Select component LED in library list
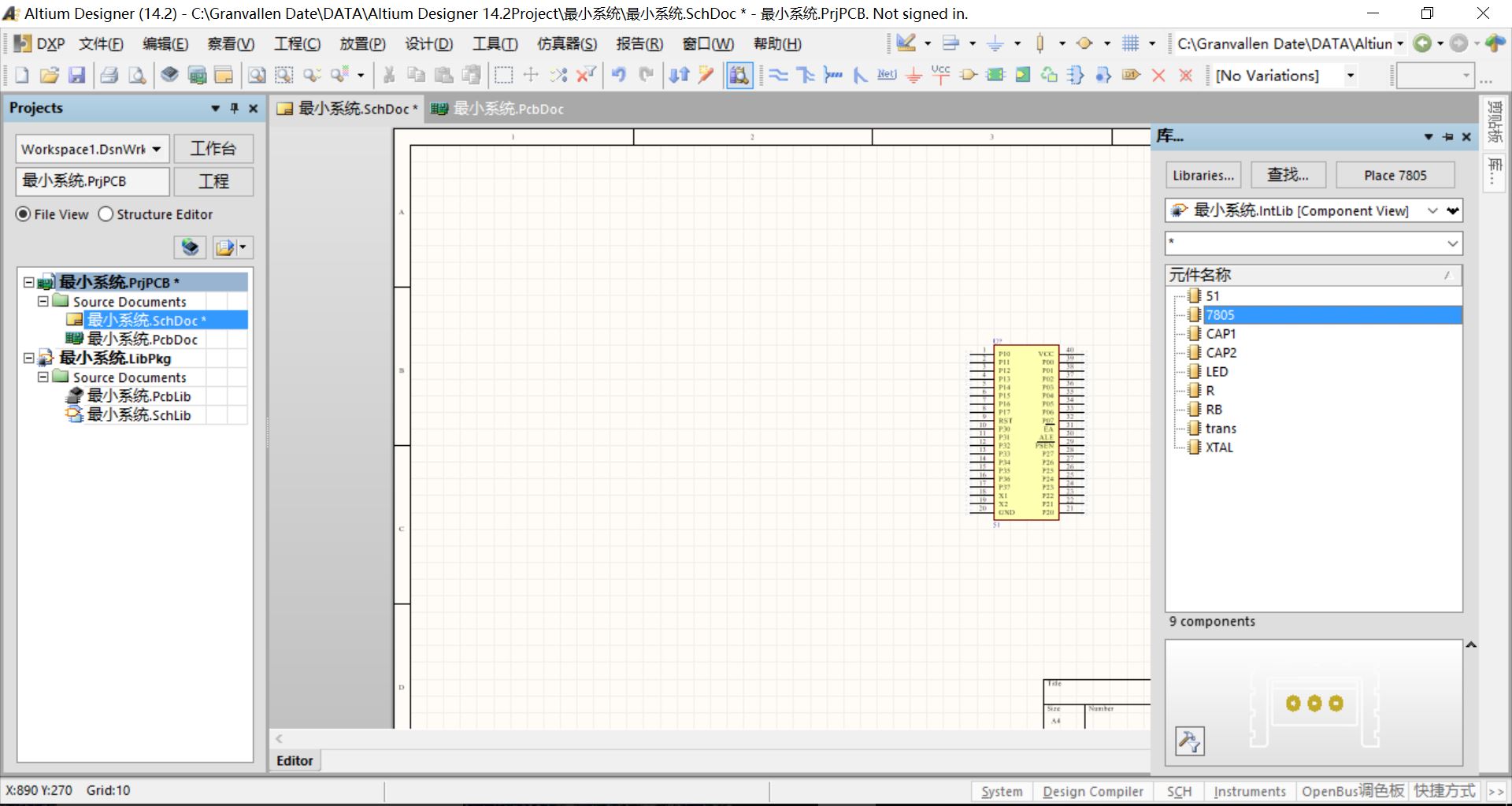Viewport: 1512px width, 806px height. pos(1217,372)
